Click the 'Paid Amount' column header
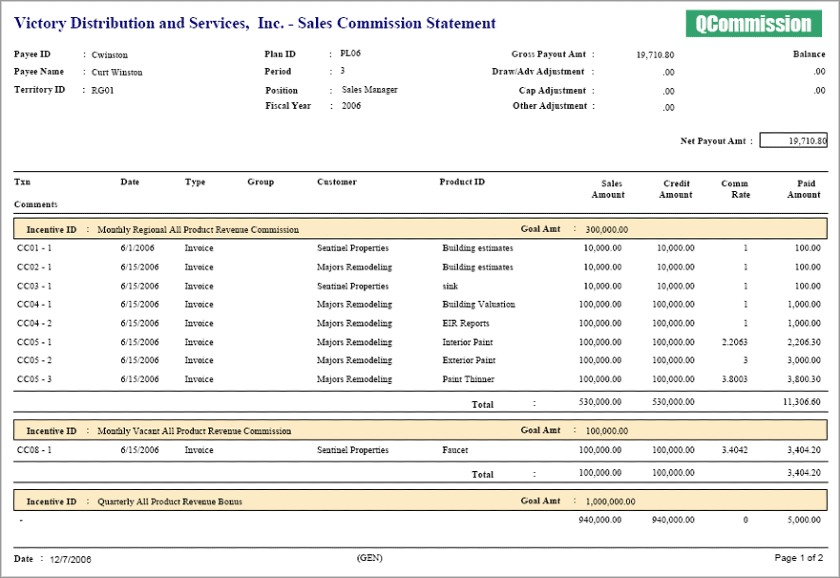840x578 pixels. (x=804, y=189)
